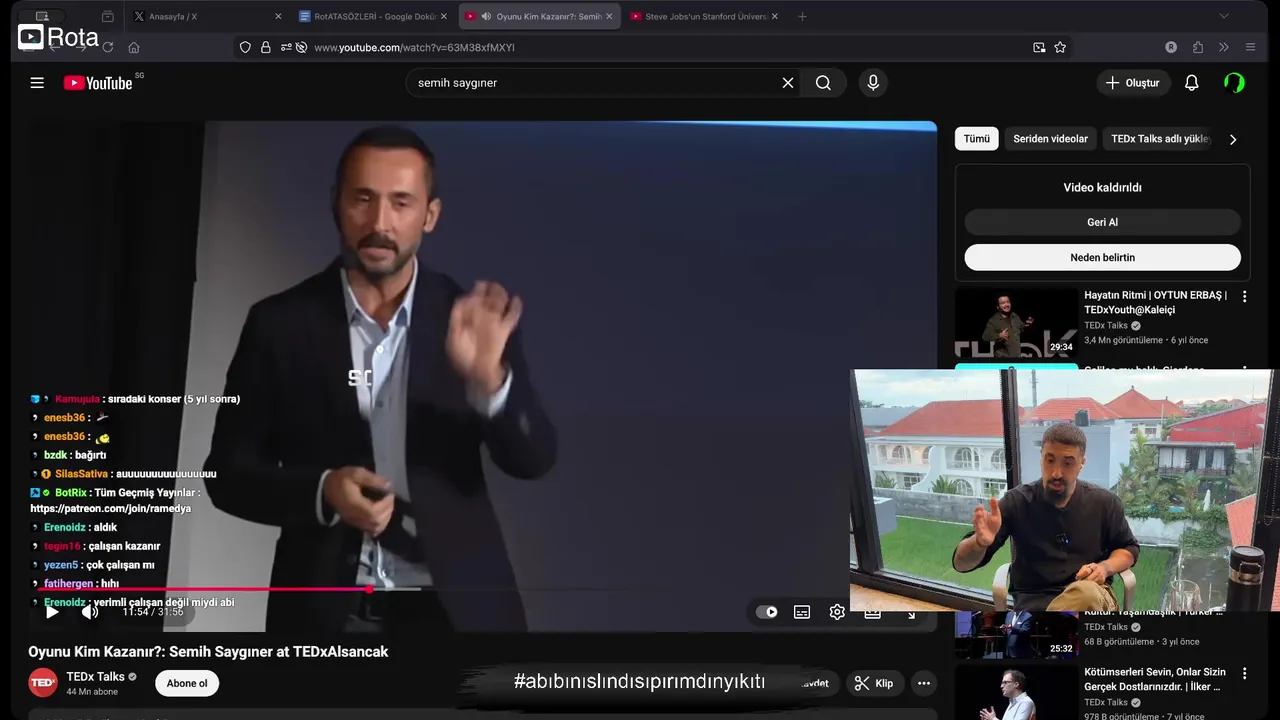Image resolution: width=1280 pixels, height=720 pixels.
Task: Start voice search with microphone icon
Action: coord(873,83)
